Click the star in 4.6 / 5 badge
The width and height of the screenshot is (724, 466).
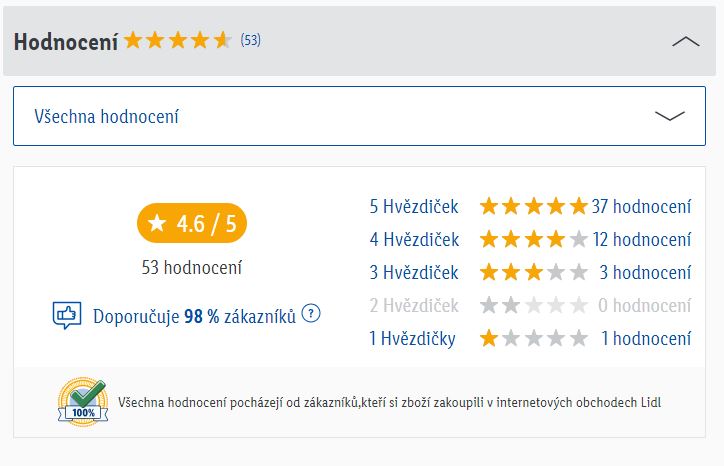pyautogui.click(x=157, y=224)
